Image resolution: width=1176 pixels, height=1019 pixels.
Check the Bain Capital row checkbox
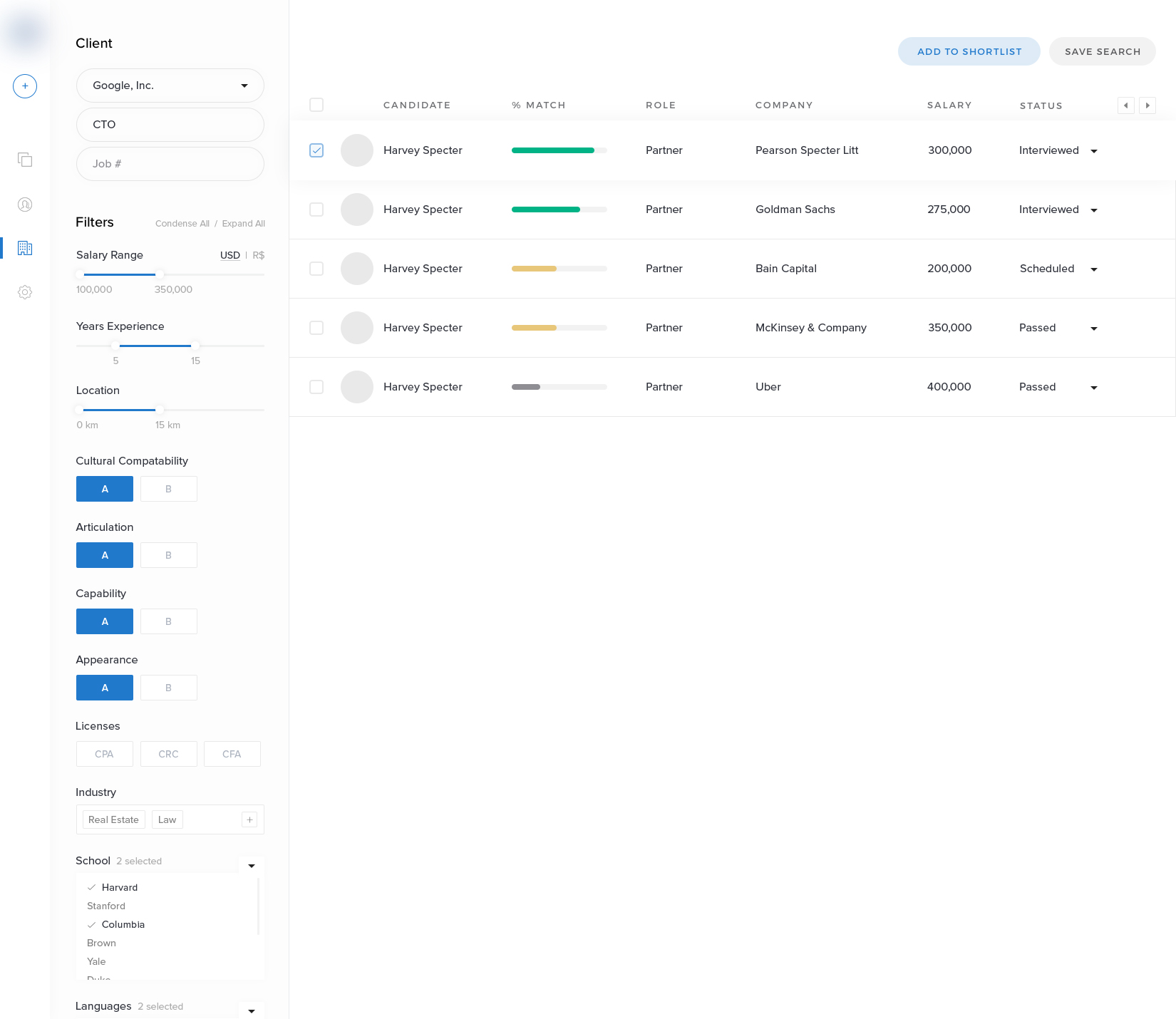point(316,269)
